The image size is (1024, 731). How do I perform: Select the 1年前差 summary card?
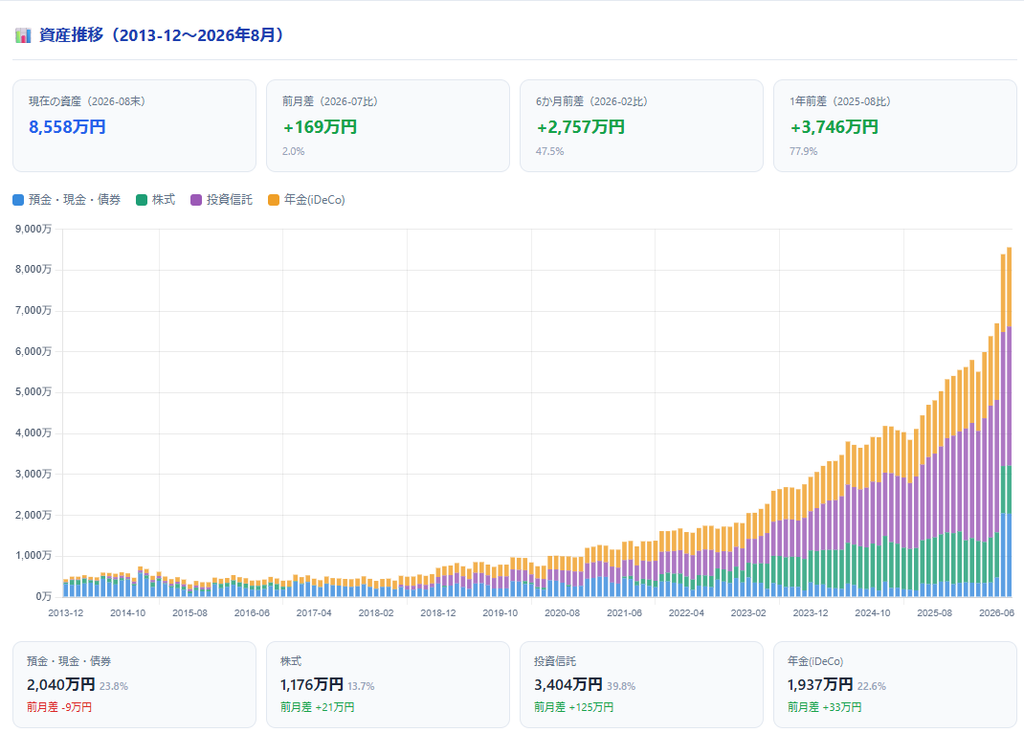[x=895, y=126]
